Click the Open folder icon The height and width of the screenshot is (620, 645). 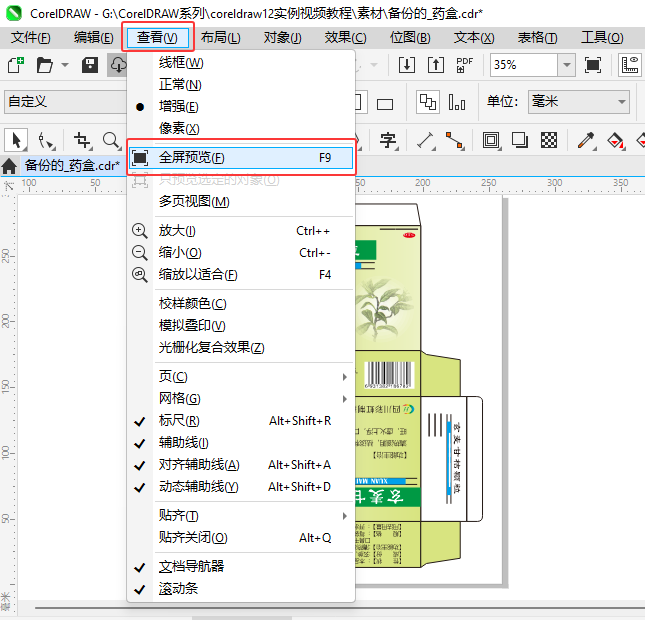tap(44, 65)
